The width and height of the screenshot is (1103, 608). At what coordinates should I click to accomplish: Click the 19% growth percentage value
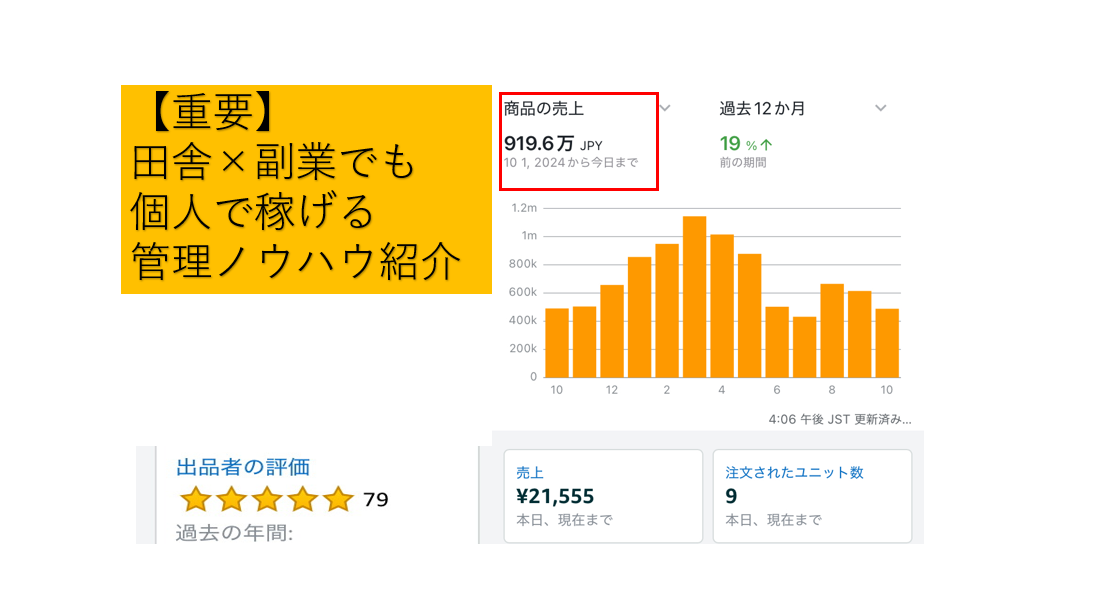pos(737,144)
